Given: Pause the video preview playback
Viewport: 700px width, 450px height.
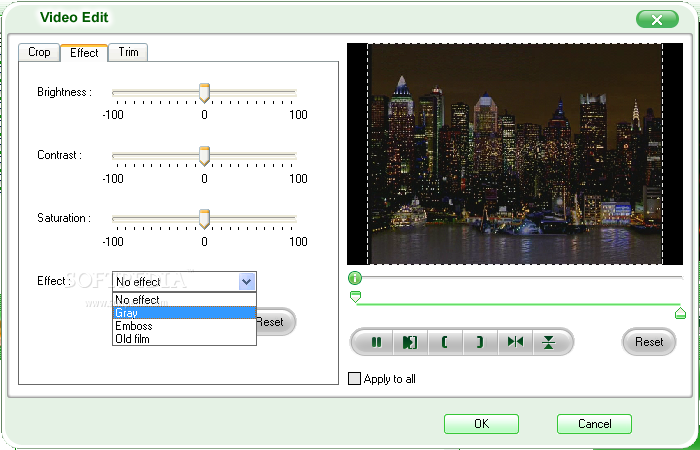Looking at the screenshot, I should tap(376, 342).
